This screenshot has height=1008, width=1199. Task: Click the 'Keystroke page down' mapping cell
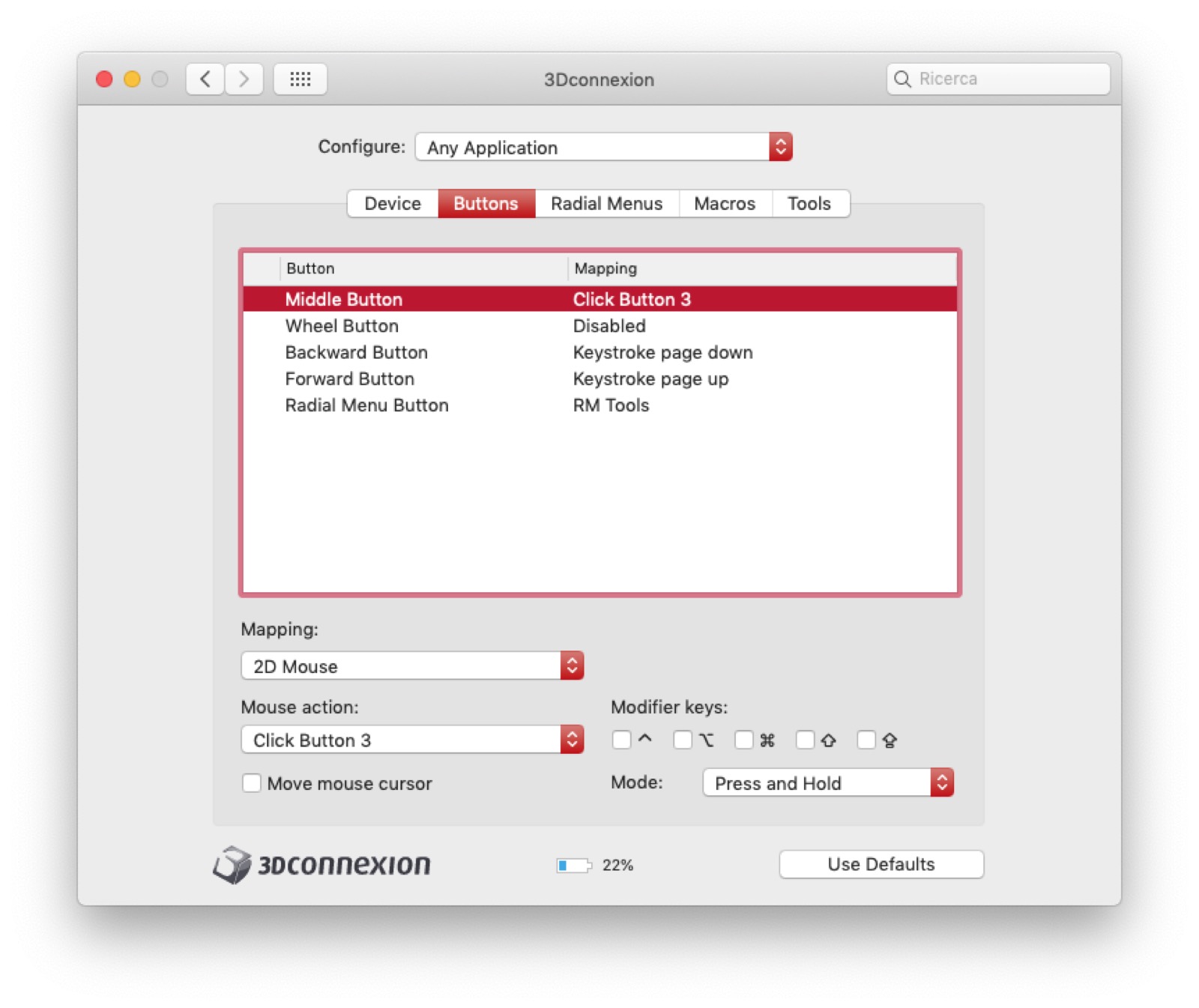663,352
